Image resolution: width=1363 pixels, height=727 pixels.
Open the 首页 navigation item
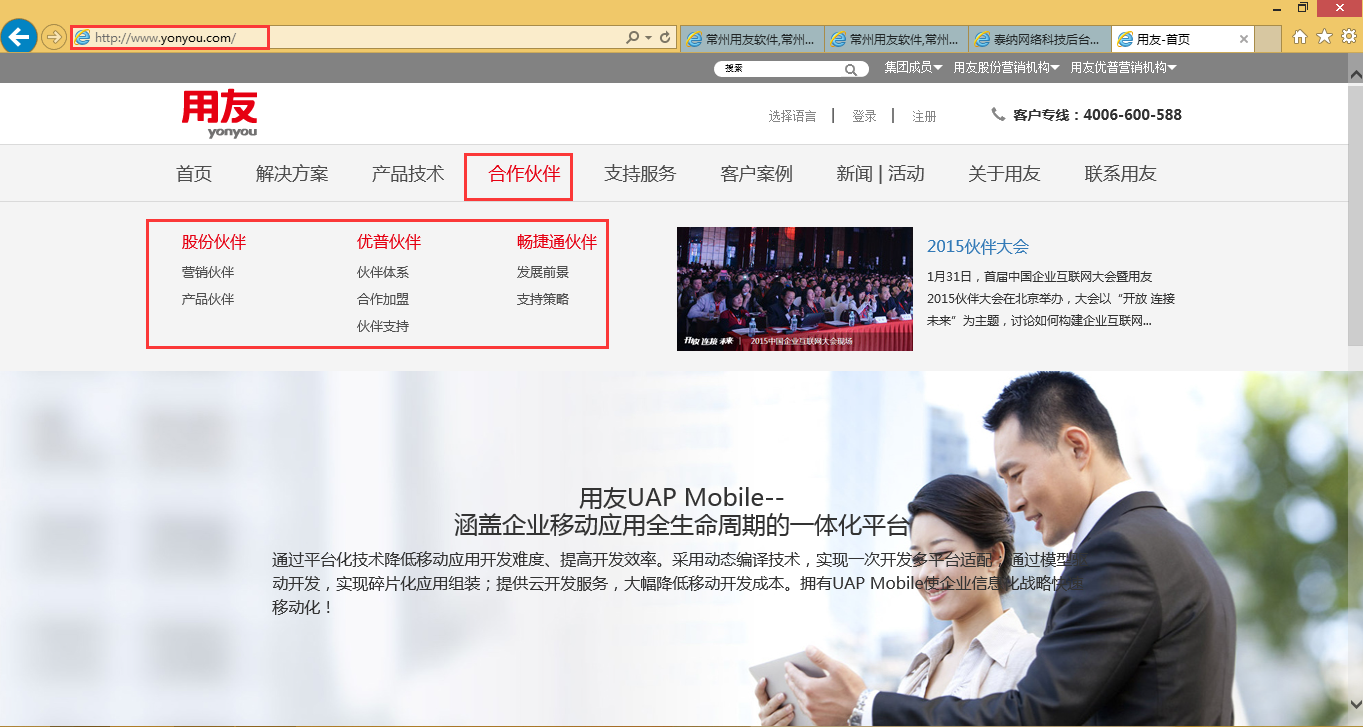(x=194, y=174)
